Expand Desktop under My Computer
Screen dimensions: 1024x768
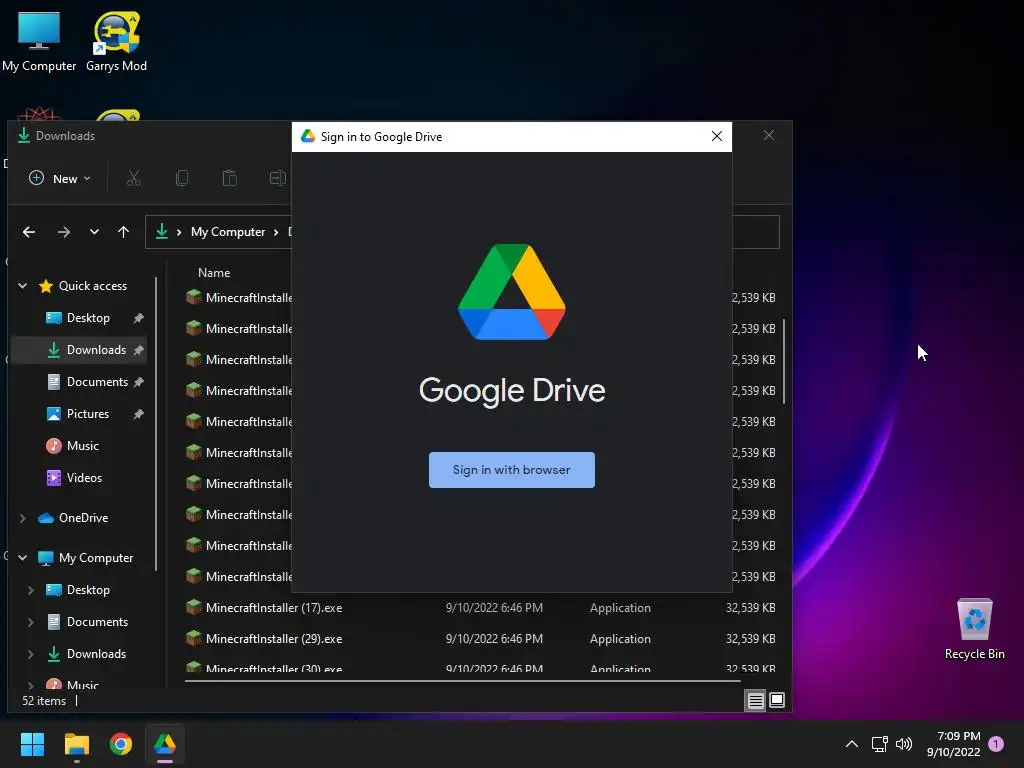point(31,590)
